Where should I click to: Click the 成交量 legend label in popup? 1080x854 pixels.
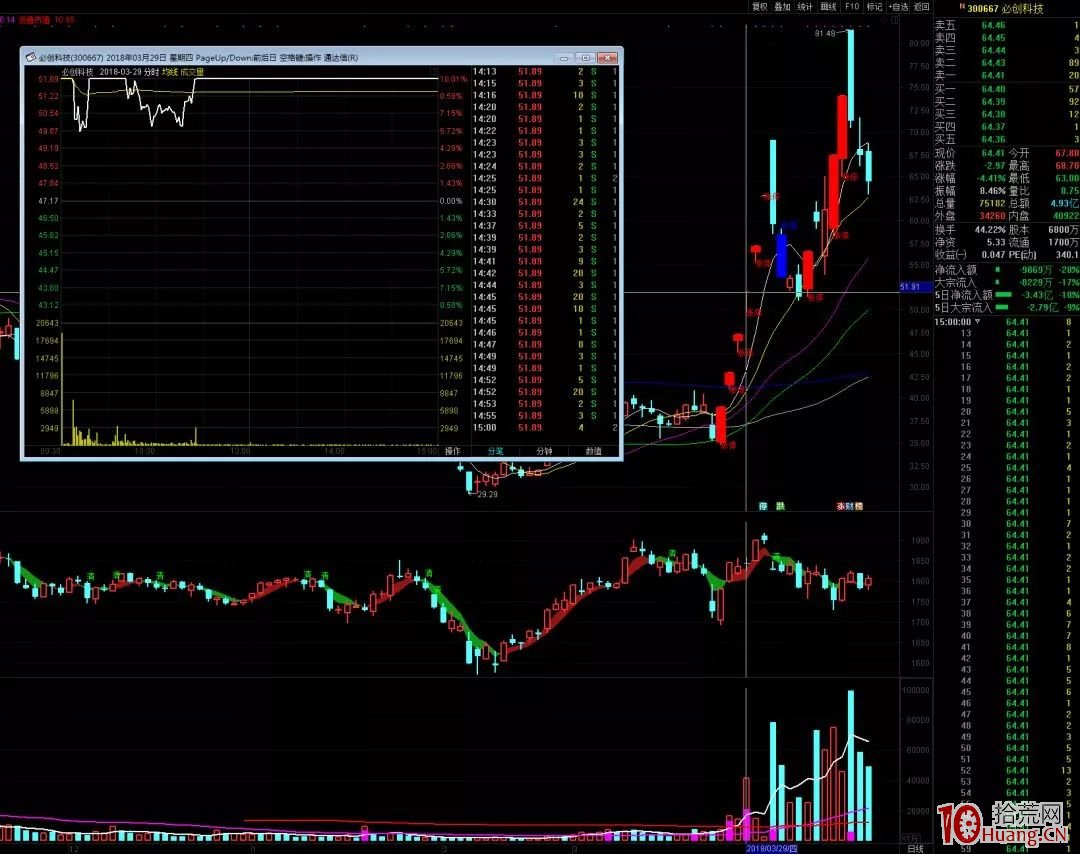point(192,72)
